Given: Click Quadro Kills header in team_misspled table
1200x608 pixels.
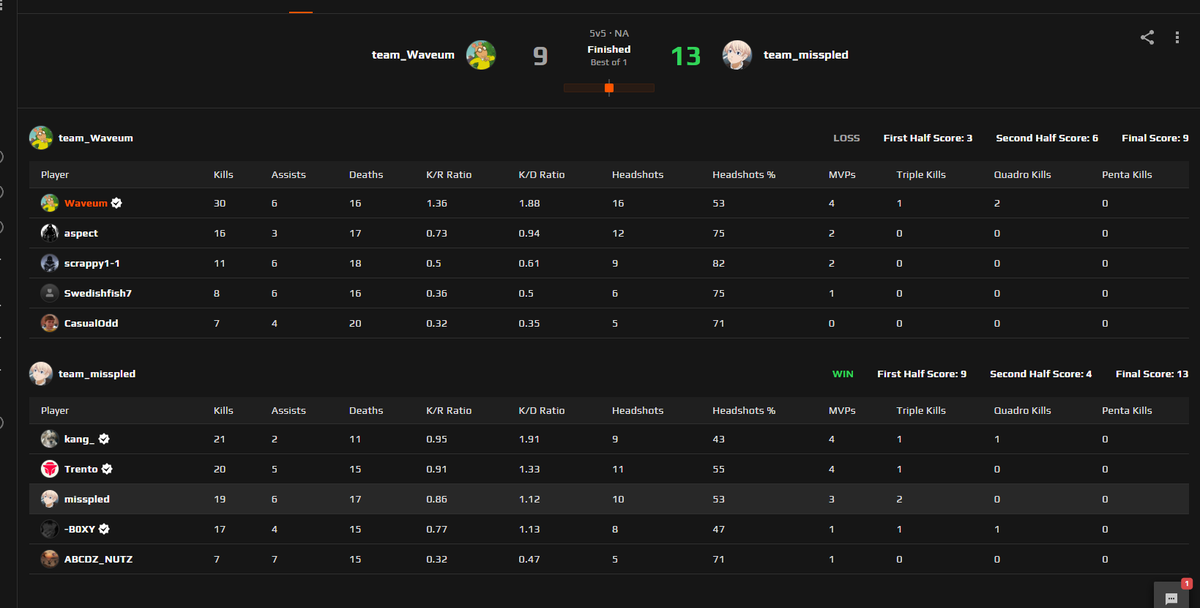Looking at the screenshot, I should point(1022,410).
